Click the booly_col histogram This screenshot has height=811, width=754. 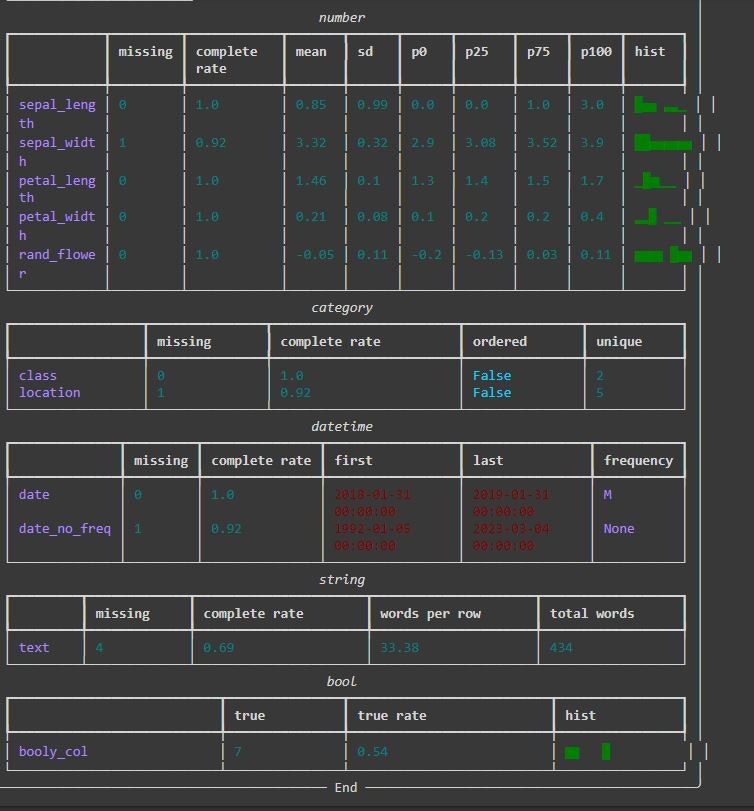(x=587, y=752)
